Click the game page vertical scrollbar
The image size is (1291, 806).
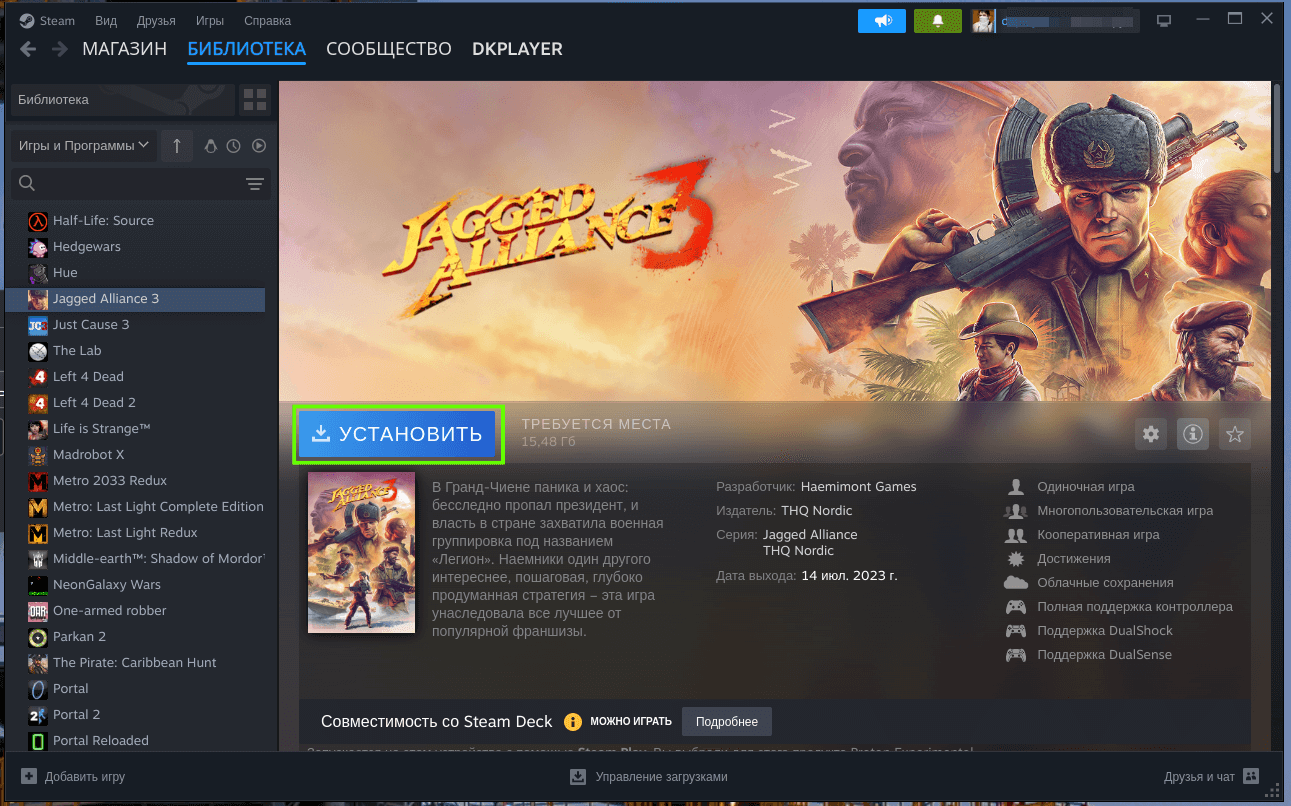pos(1277,130)
